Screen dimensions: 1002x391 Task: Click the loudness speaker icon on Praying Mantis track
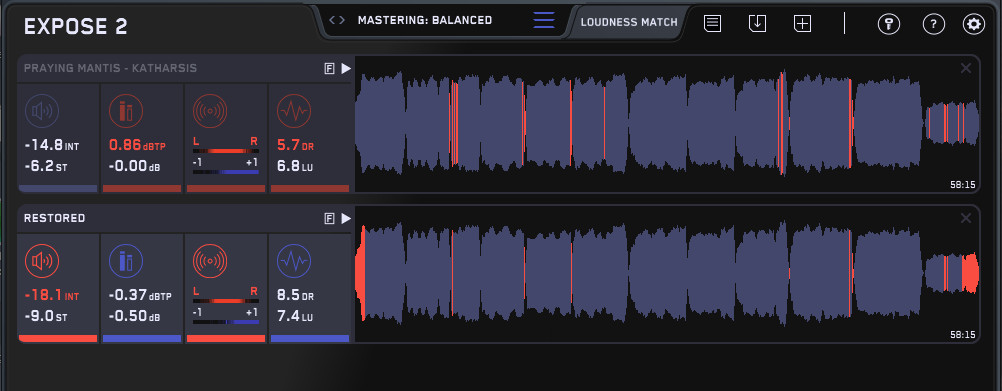point(42,111)
